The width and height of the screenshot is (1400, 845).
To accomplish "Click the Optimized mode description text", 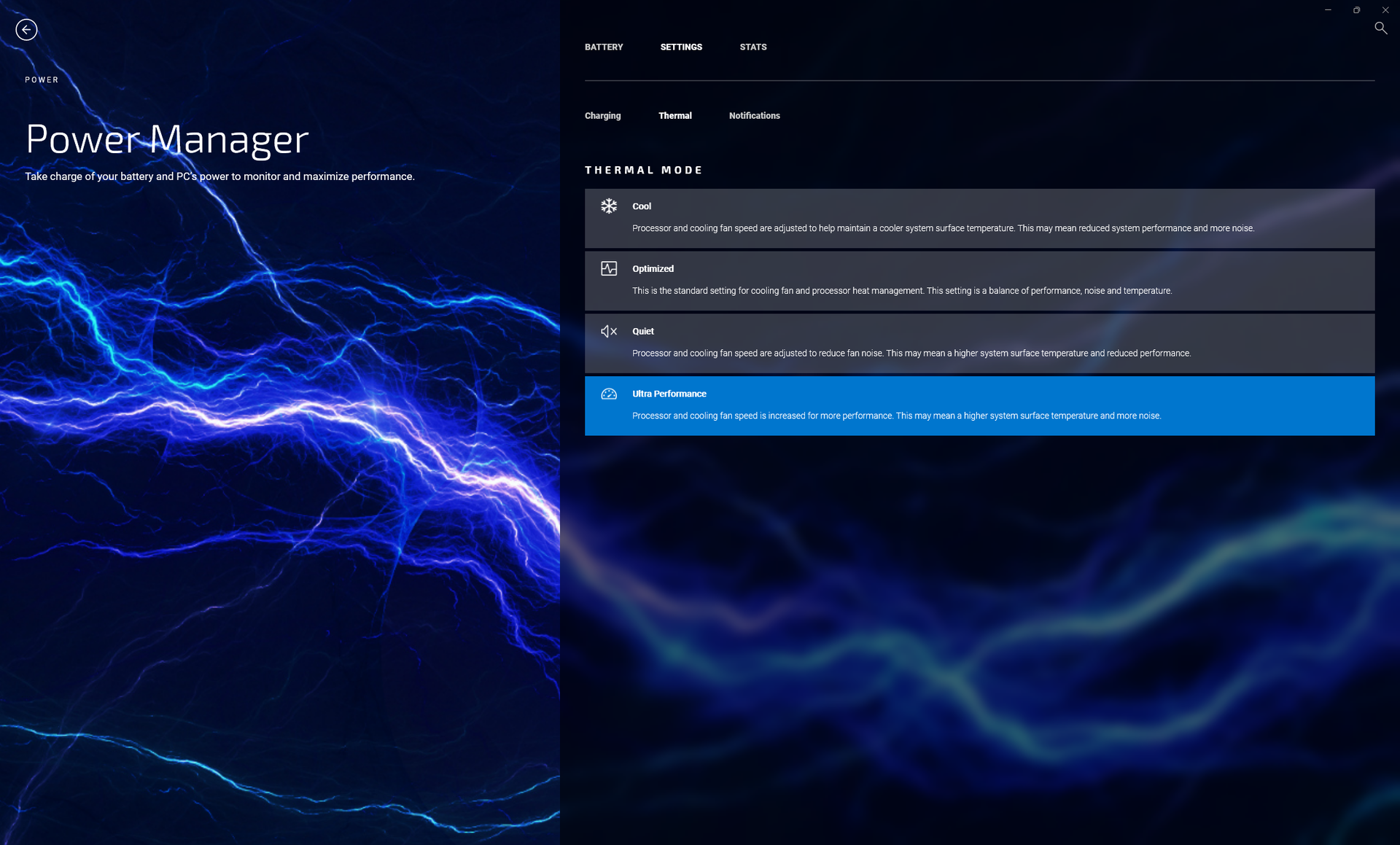I will (x=902, y=291).
